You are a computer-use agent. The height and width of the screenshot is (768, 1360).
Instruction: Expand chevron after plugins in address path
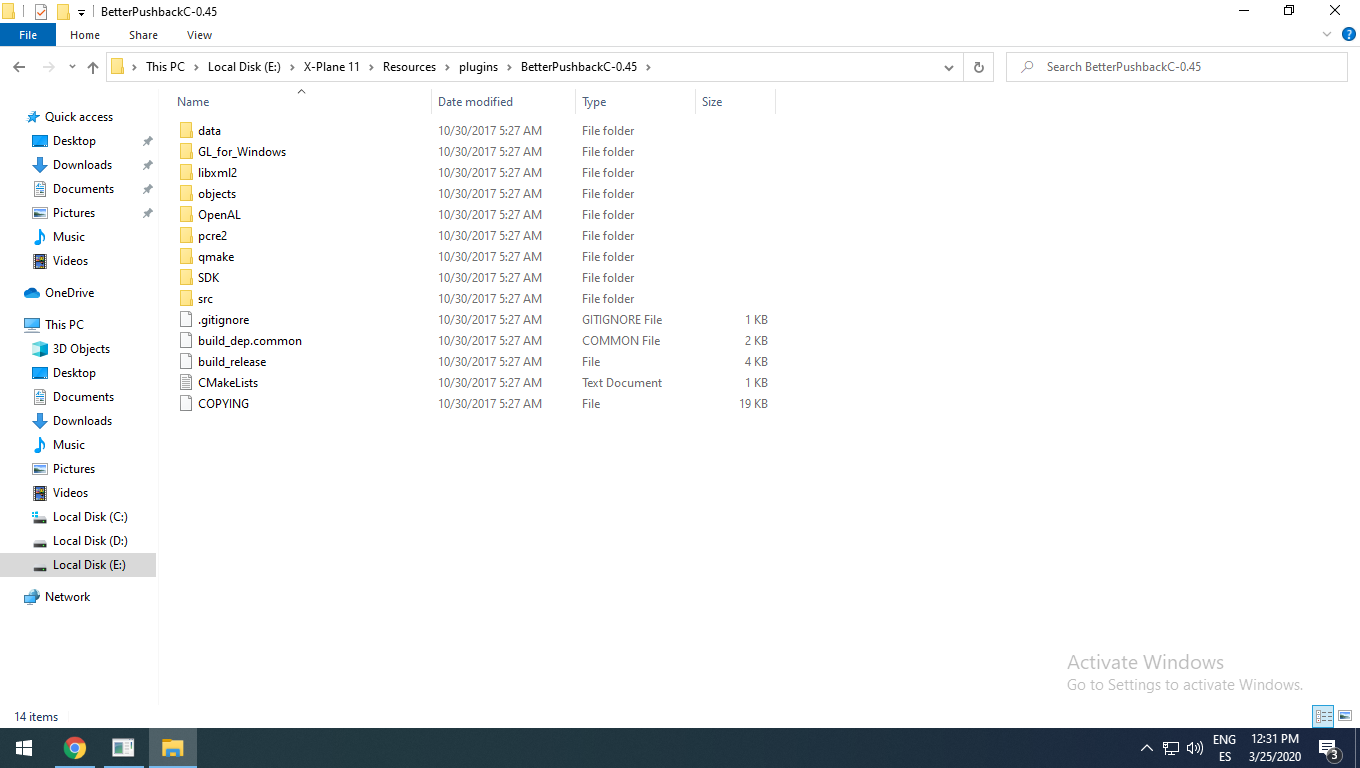pos(508,67)
